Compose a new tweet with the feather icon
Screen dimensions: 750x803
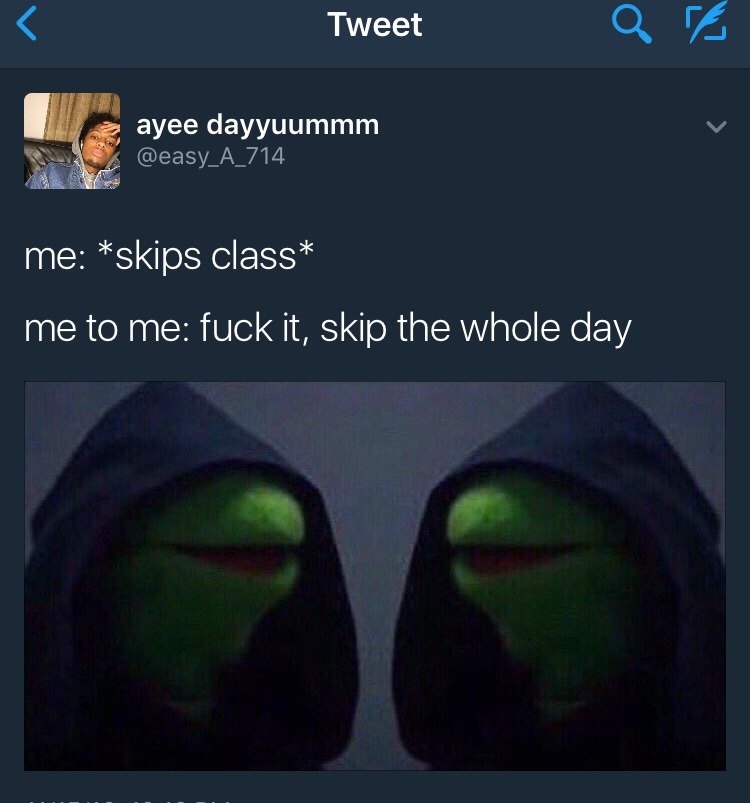[x=706, y=22]
